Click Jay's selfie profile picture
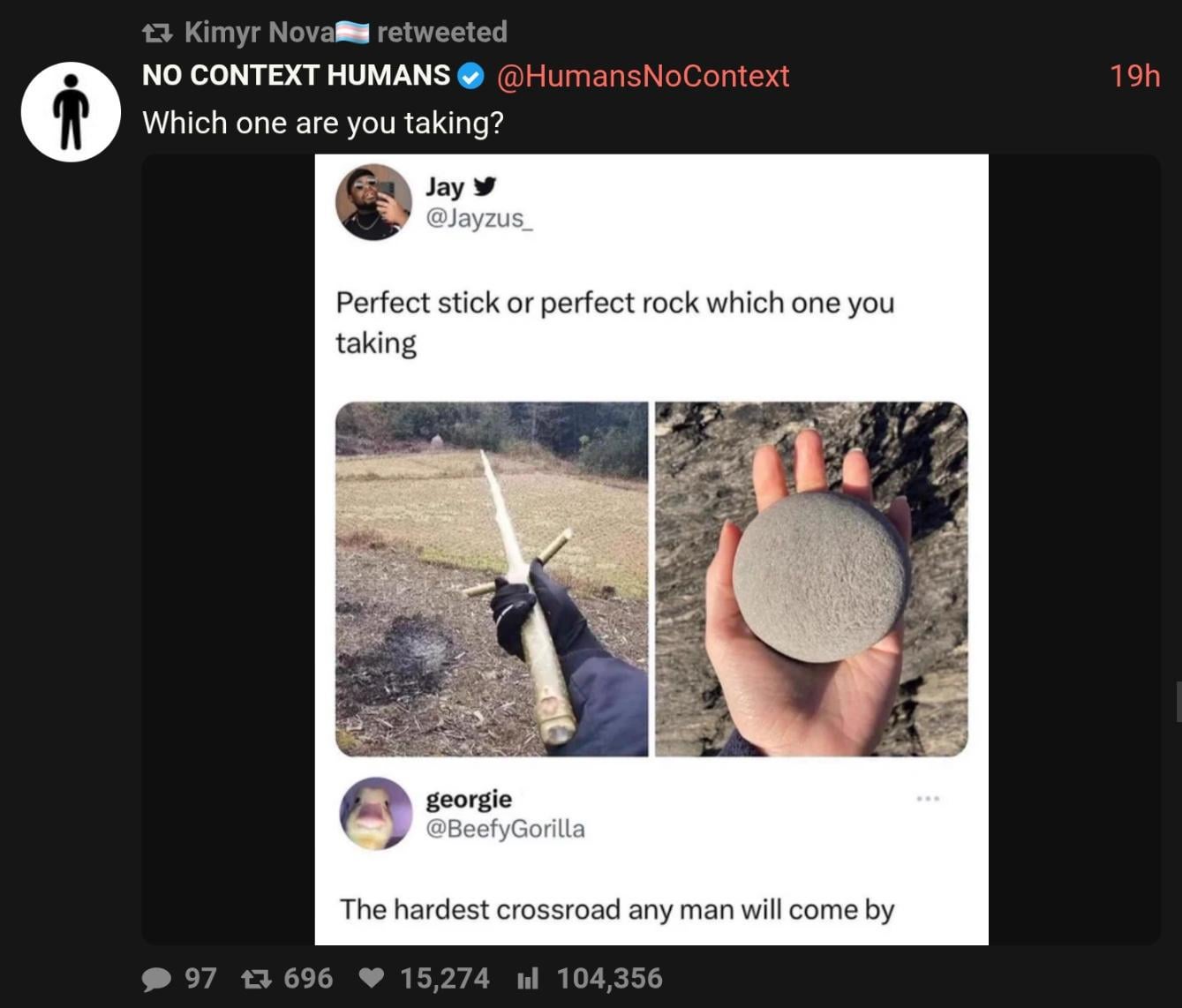The image size is (1182, 1008). pyautogui.click(x=373, y=202)
